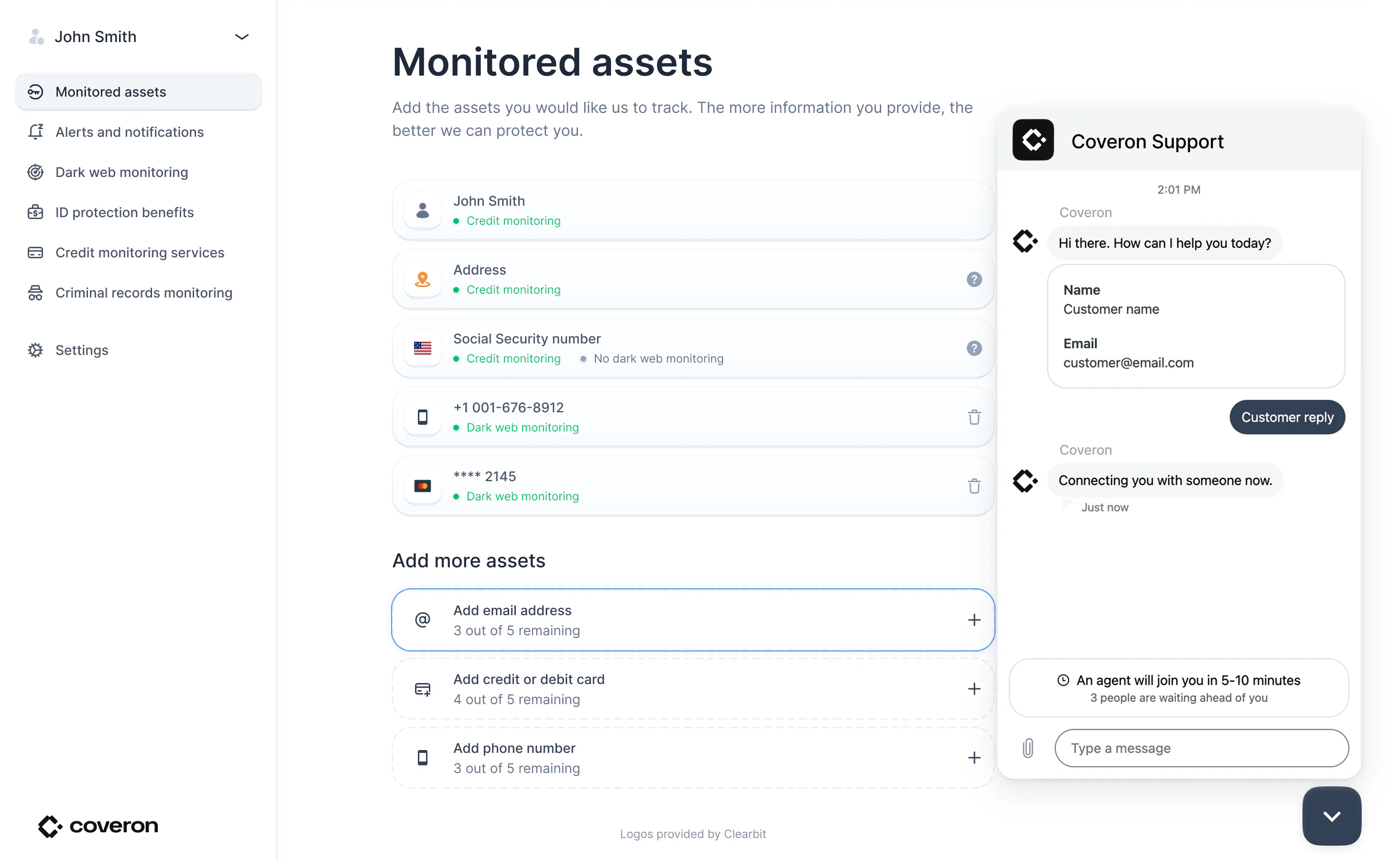Click the Coveron Support logo in chat header
This screenshot has height=861, width=1400.
[x=1033, y=140]
